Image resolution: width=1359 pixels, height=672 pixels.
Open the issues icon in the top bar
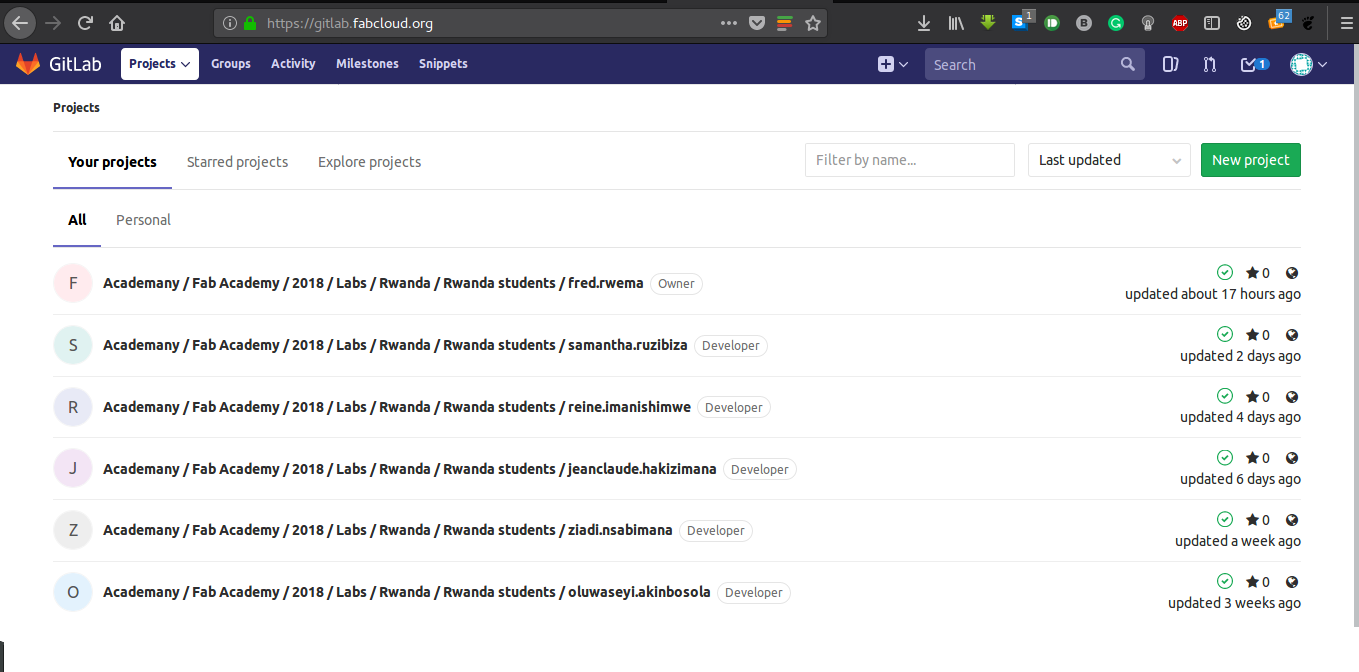coord(1170,63)
